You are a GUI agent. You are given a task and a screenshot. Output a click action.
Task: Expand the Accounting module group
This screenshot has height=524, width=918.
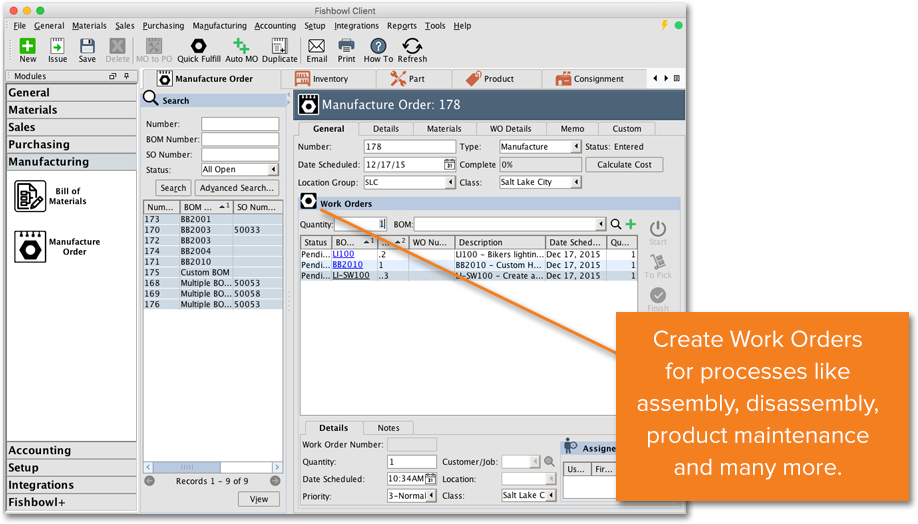coord(71,450)
